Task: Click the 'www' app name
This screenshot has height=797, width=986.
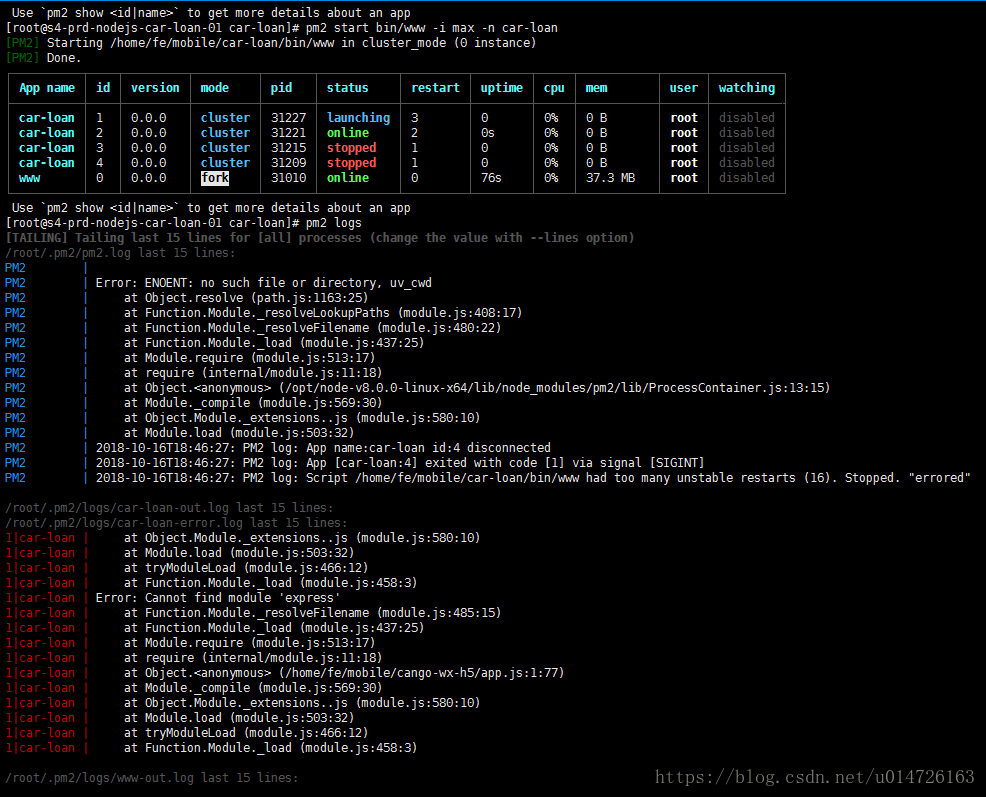Action: click(29, 178)
